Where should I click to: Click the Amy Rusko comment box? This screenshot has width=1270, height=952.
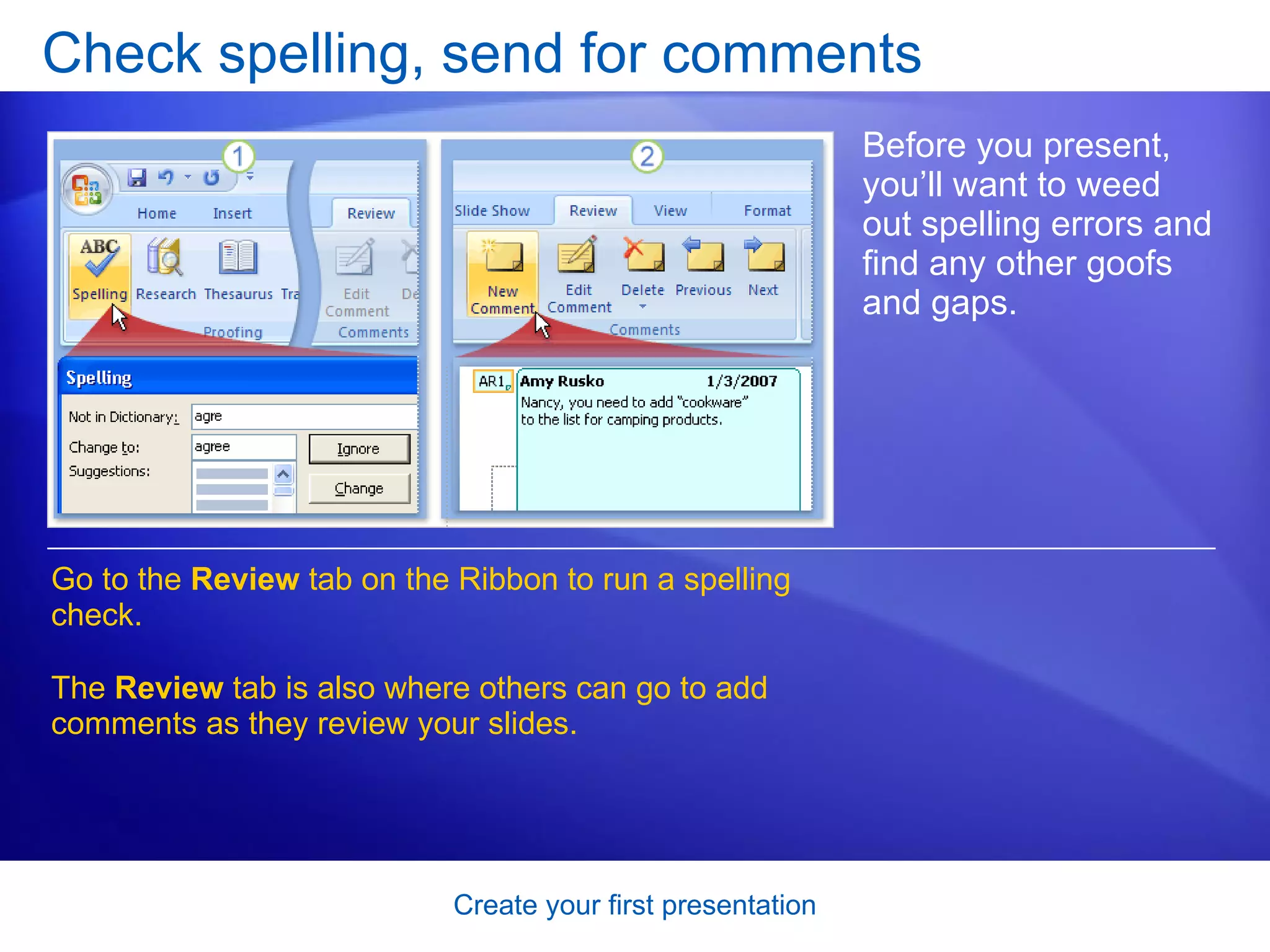659,439
